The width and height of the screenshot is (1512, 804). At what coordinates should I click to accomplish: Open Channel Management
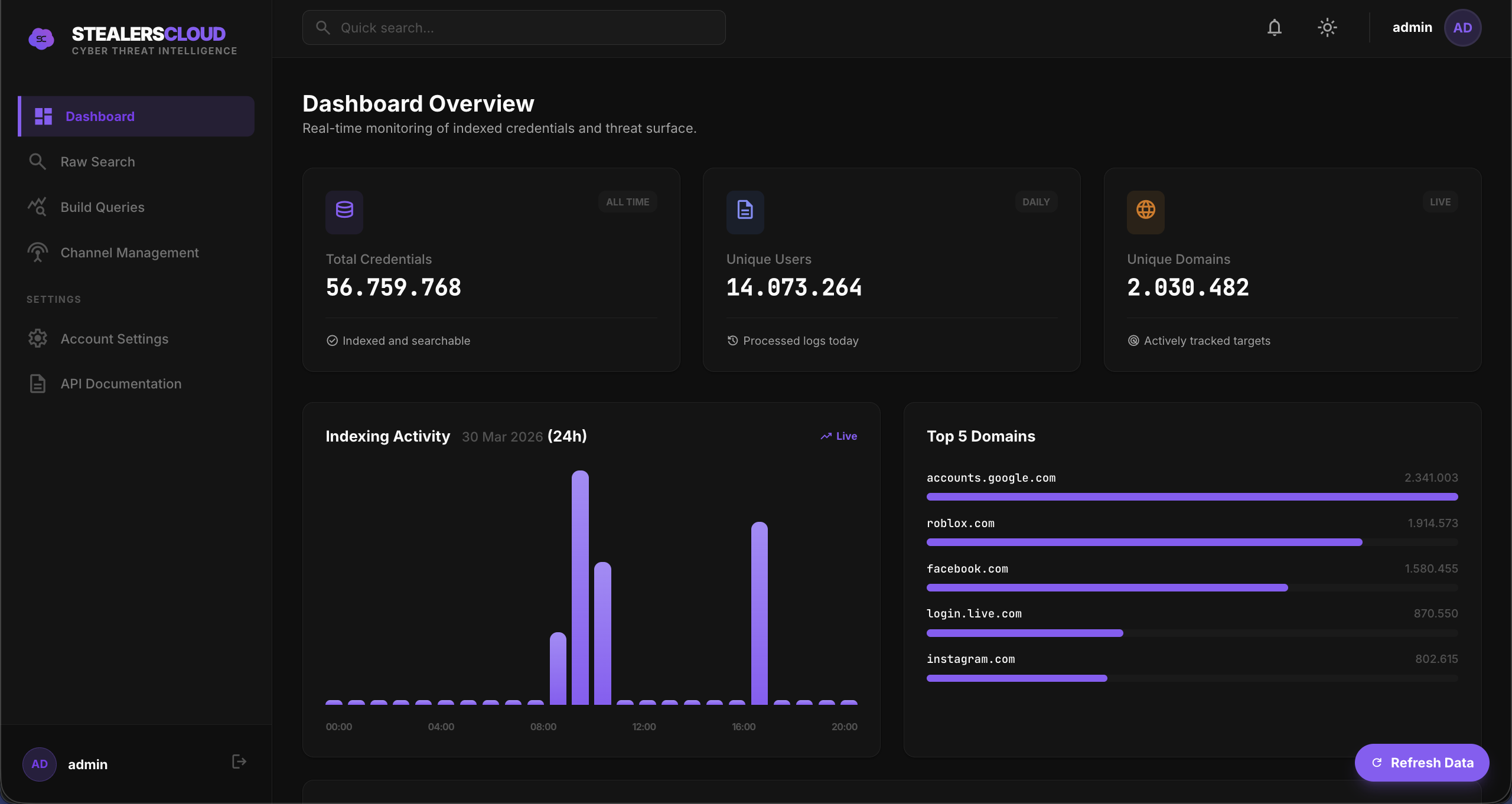click(x=129, y=253)
